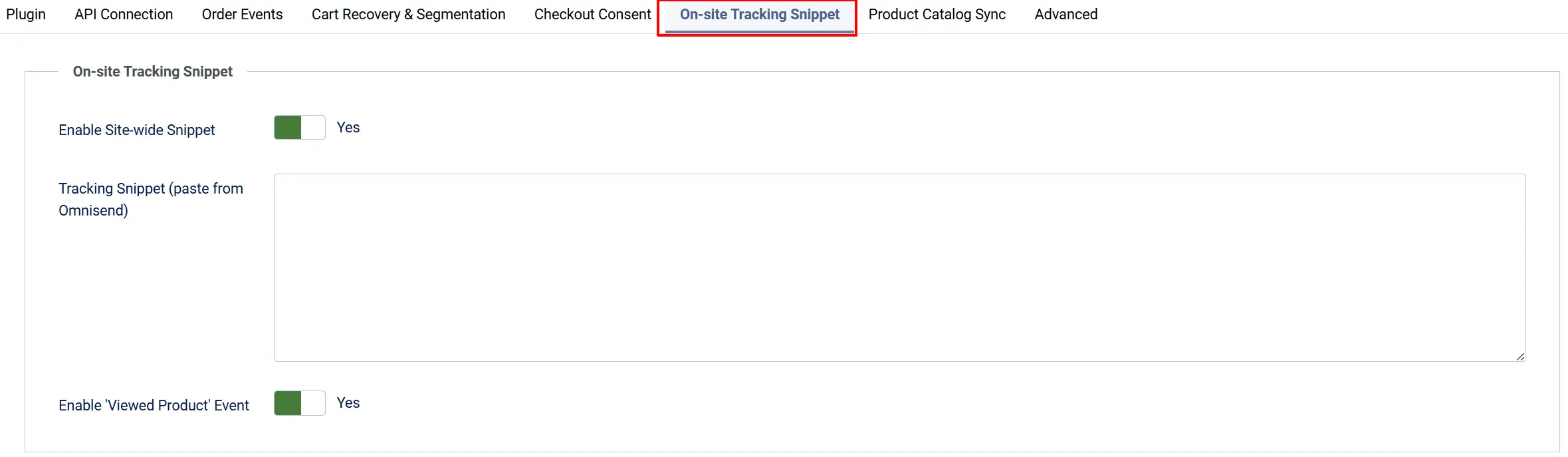Click the textarea resize handle corner
1568x457 pixels.
(x=1520, y=357)
